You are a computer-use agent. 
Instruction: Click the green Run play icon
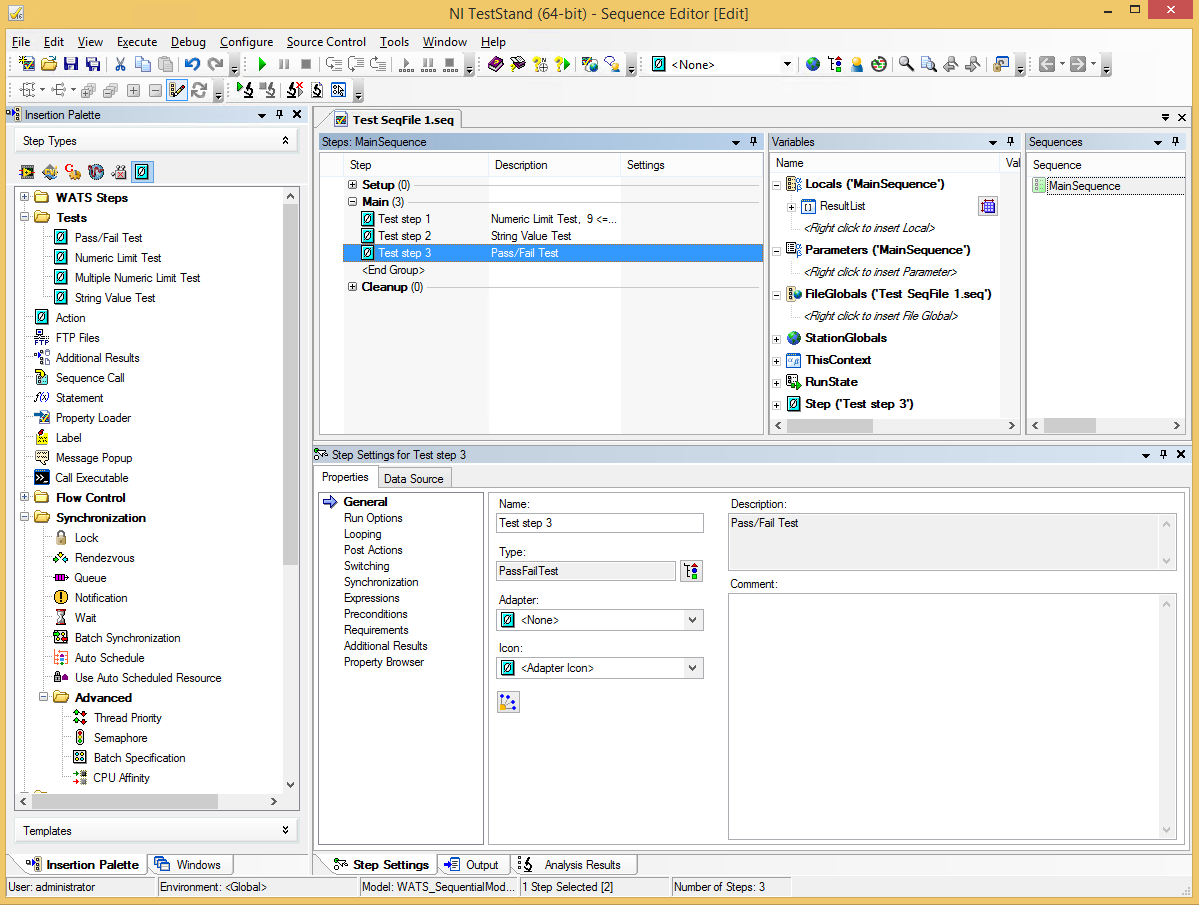coord(262,64)
